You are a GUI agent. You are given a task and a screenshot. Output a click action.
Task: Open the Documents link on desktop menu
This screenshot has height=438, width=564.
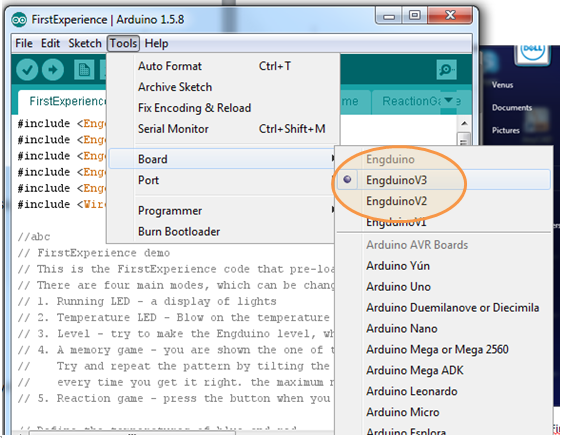pyautogui.click(x=511, y=108)
